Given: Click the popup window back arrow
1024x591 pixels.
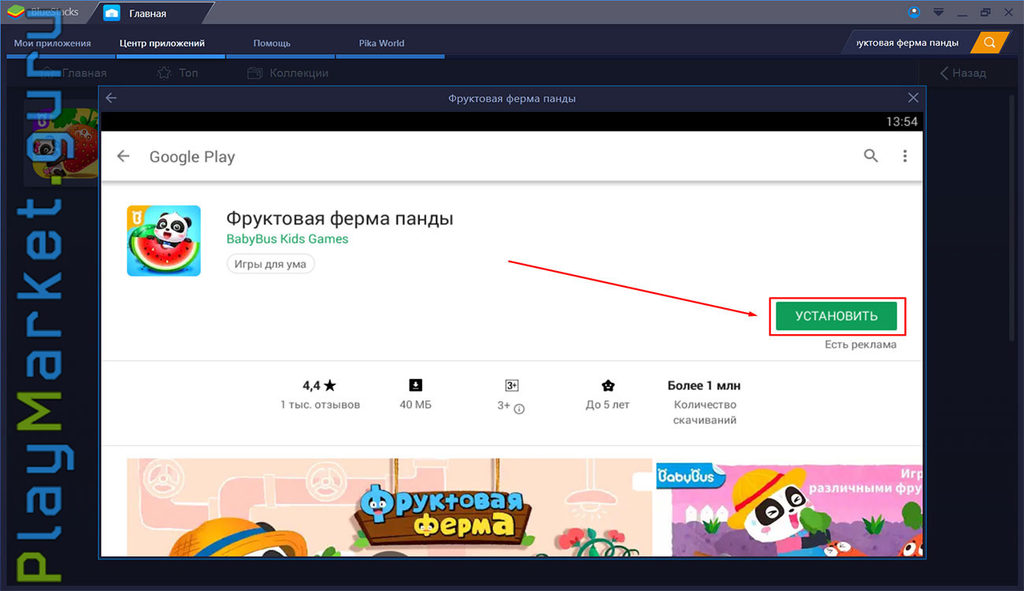Looking at the screenshot, I should [x=111, y=98].
